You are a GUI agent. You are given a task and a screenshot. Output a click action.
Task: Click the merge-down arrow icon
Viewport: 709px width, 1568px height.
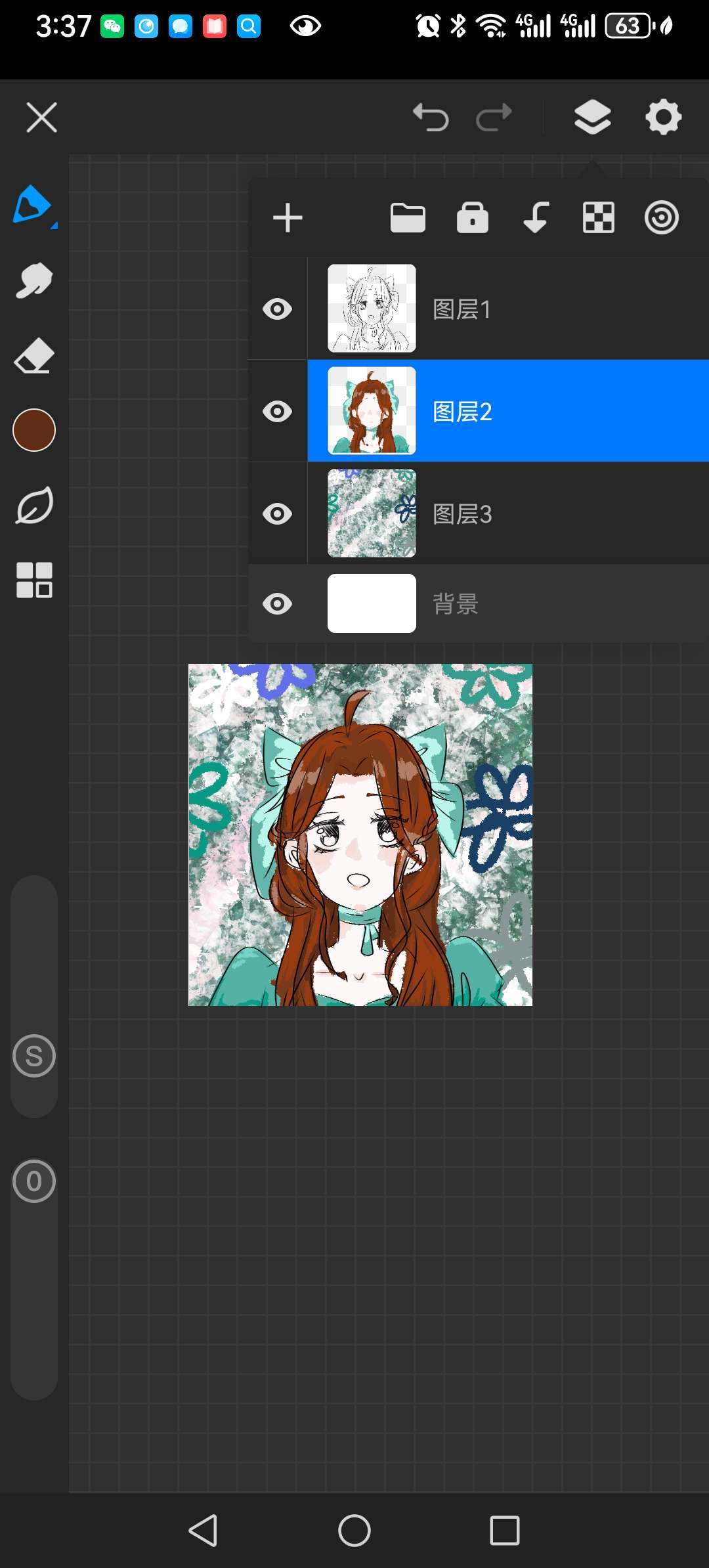coord(536,218)
